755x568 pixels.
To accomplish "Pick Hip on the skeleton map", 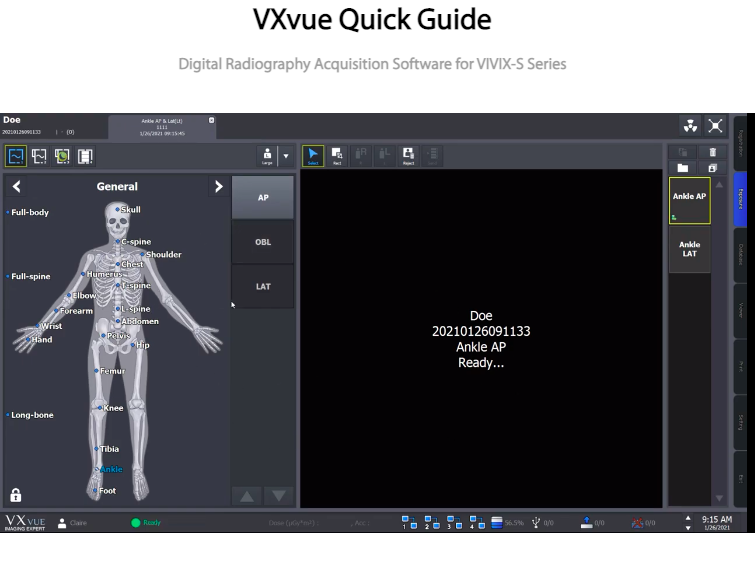I will click(140, 345).
